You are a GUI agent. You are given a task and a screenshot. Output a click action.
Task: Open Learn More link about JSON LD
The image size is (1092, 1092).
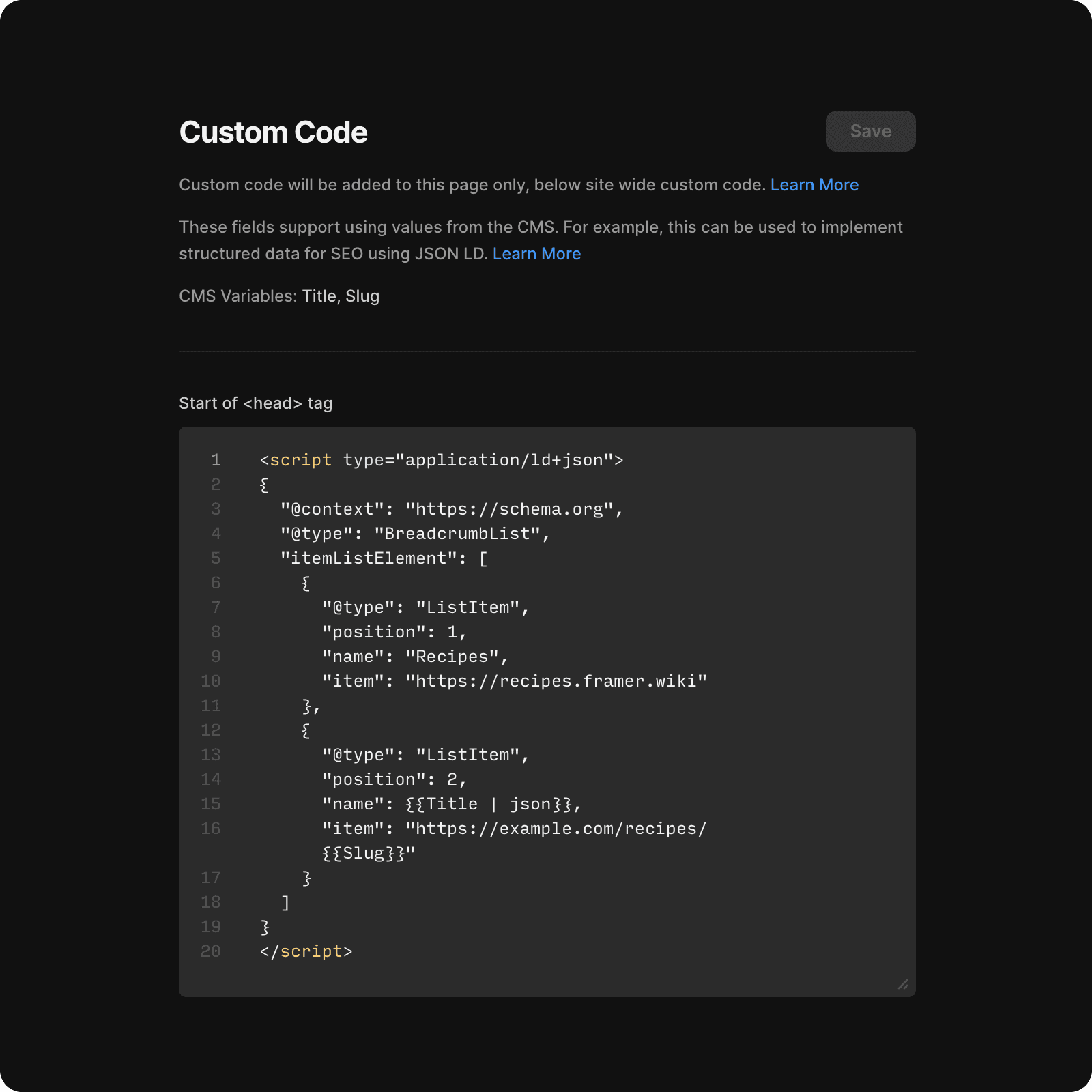pyautogui.click(x=536, y=254)
